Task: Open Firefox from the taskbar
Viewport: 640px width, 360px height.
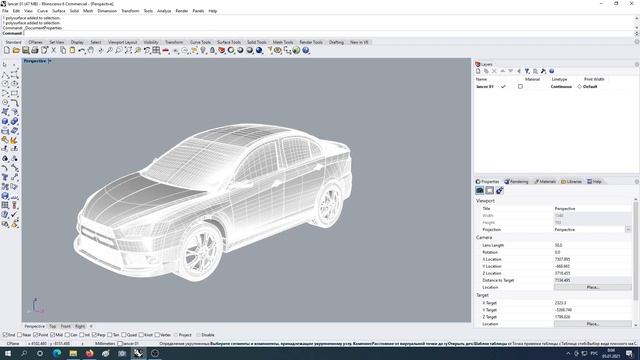Action: [x=89, y=353]
